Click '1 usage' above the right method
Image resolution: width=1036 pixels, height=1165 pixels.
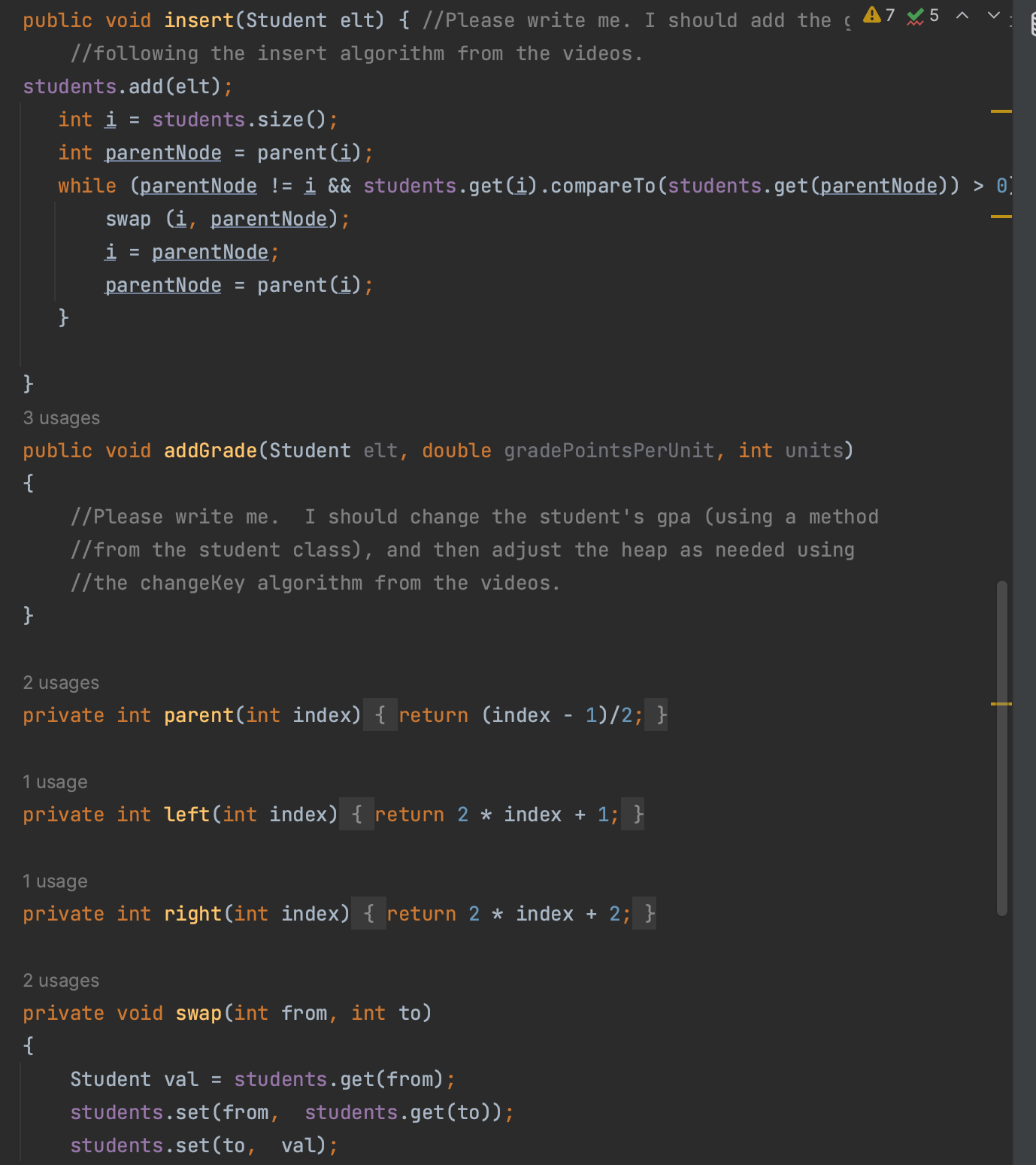tap(55, 881)
